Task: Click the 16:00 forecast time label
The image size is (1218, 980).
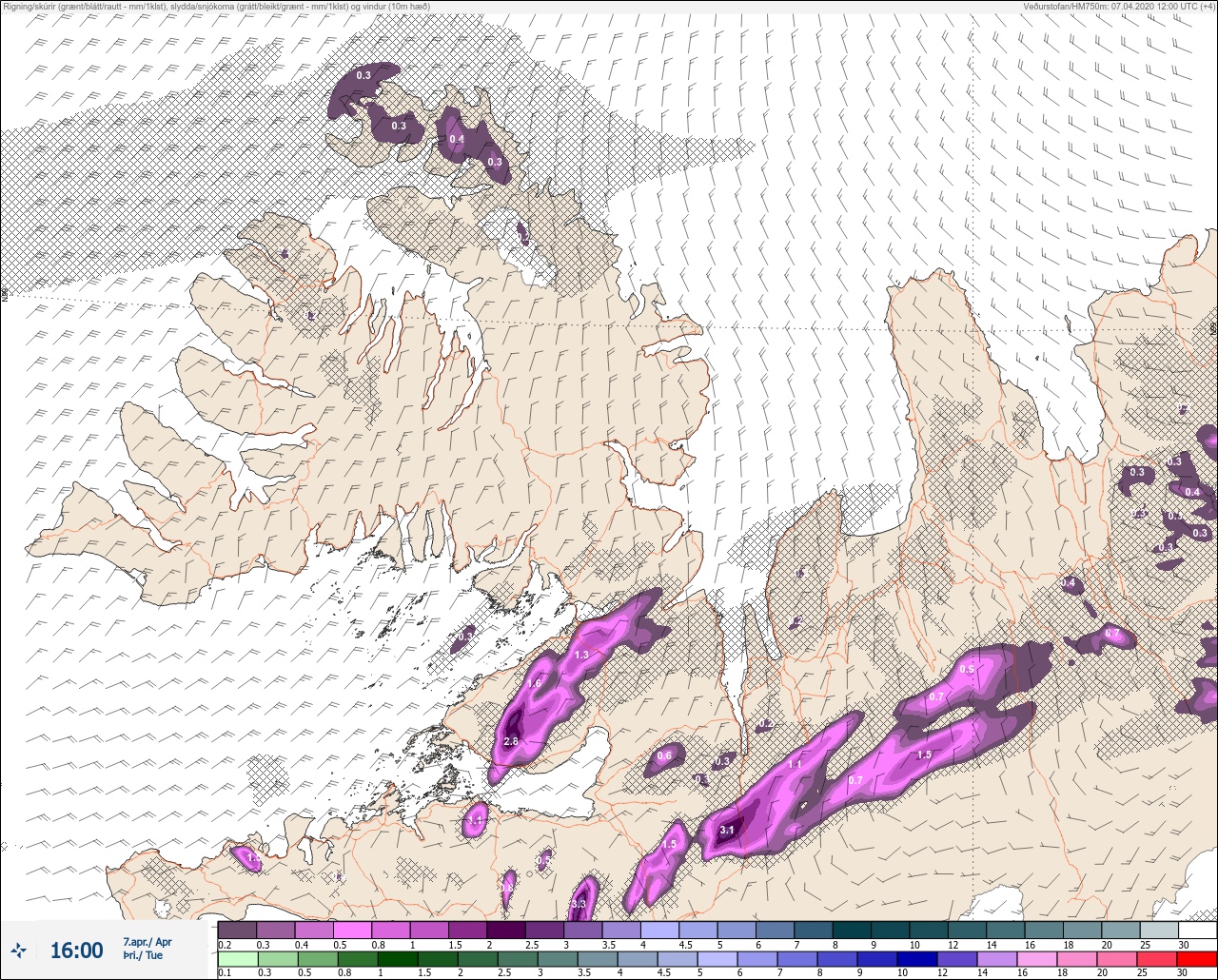Action: pos(76,951)
